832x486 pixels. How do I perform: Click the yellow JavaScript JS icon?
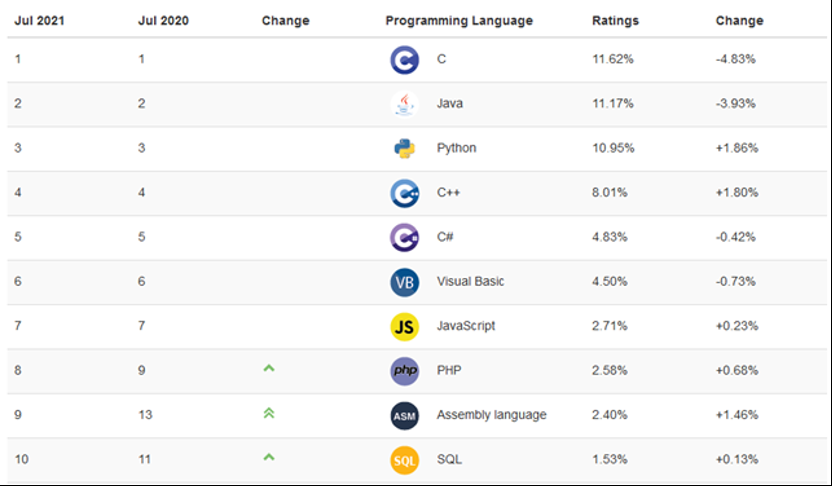coord(405,326)
